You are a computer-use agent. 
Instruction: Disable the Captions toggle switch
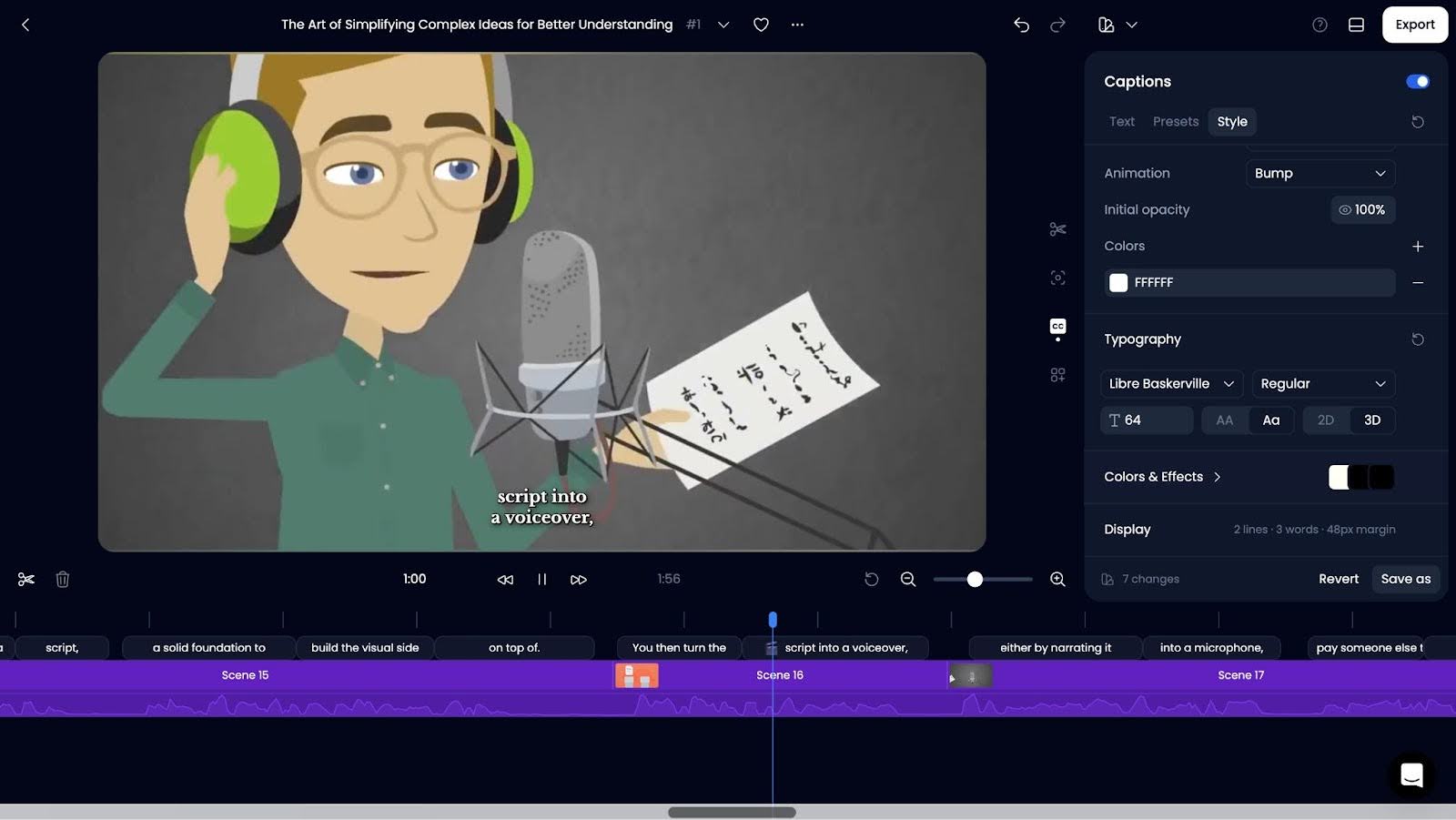pos(1417,82)
